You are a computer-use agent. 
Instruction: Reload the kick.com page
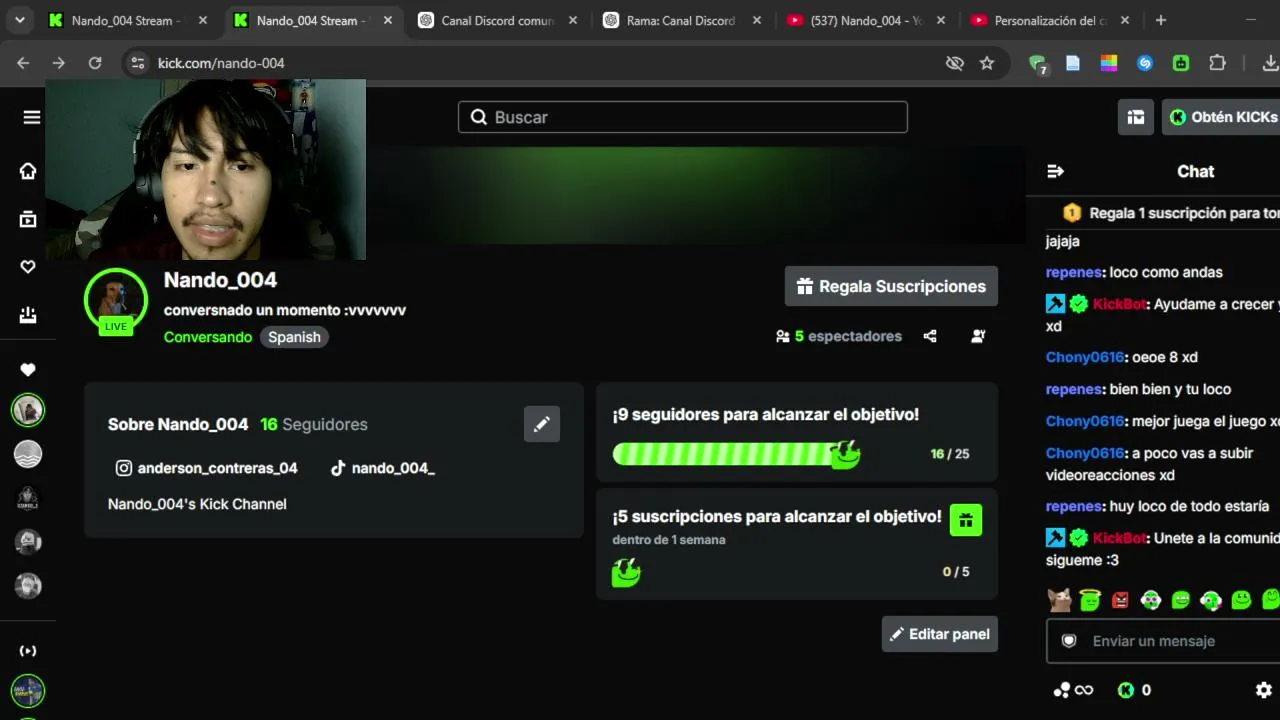(95, 63)
